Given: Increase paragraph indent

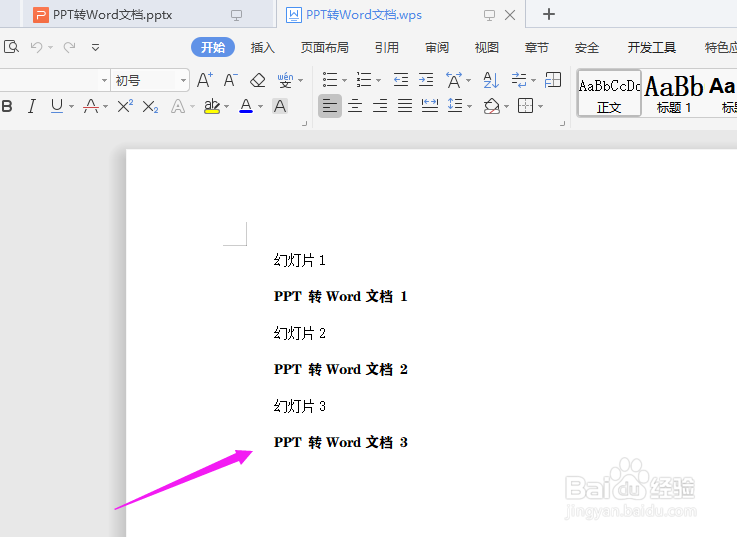Looking at the screenshot, I should [x=426, y=79].
